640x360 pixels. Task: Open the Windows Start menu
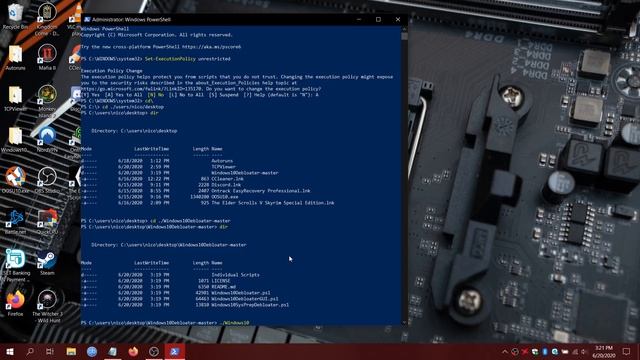(10, 351)
